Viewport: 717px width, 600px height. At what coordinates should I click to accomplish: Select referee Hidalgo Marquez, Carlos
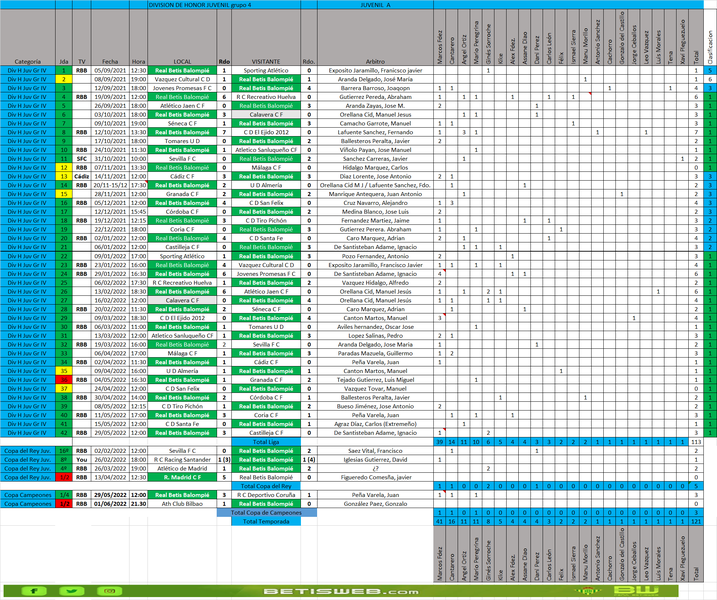pyautogui.click(x=375, y=167)
